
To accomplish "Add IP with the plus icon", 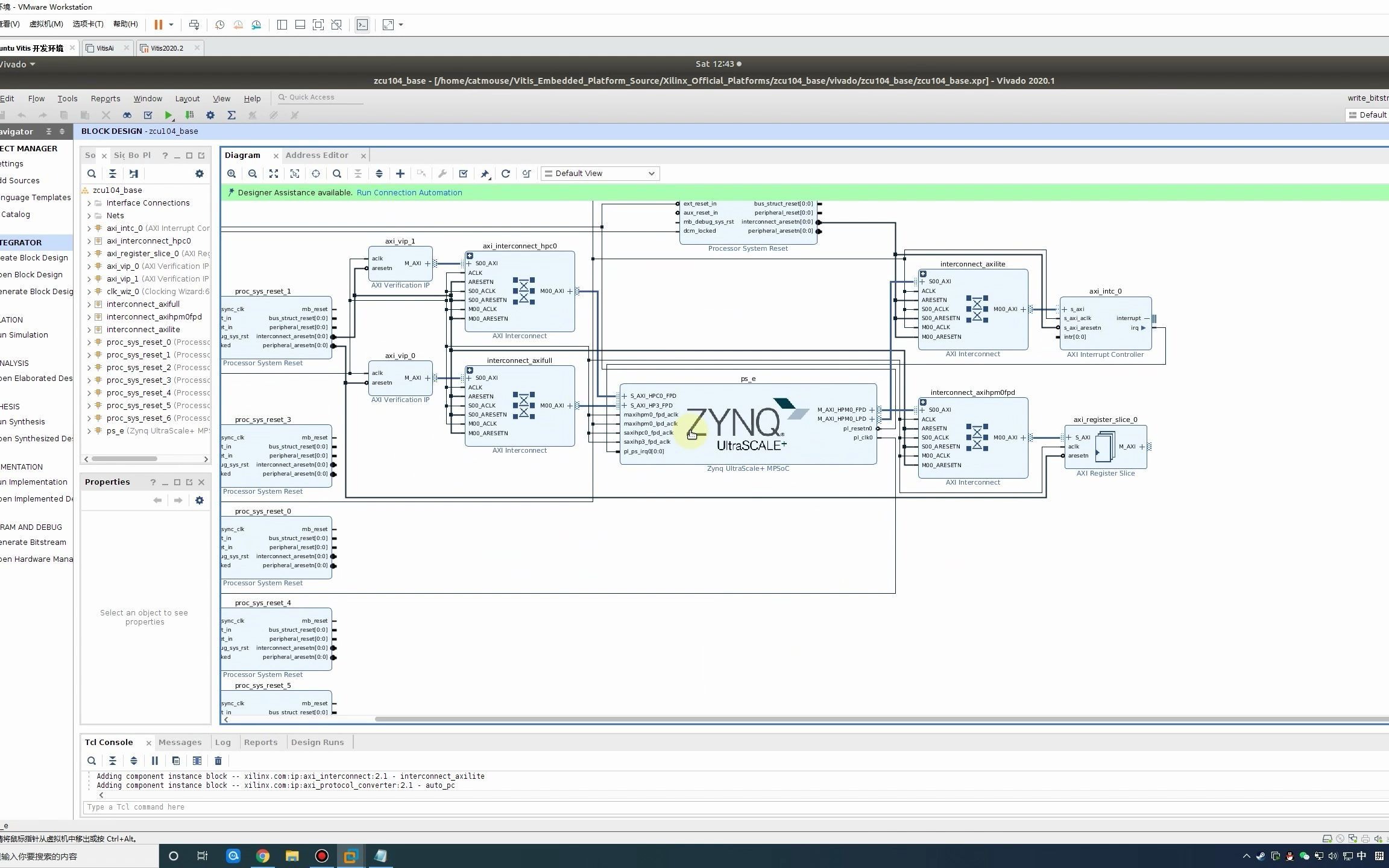I will click(x=400, y=174).
